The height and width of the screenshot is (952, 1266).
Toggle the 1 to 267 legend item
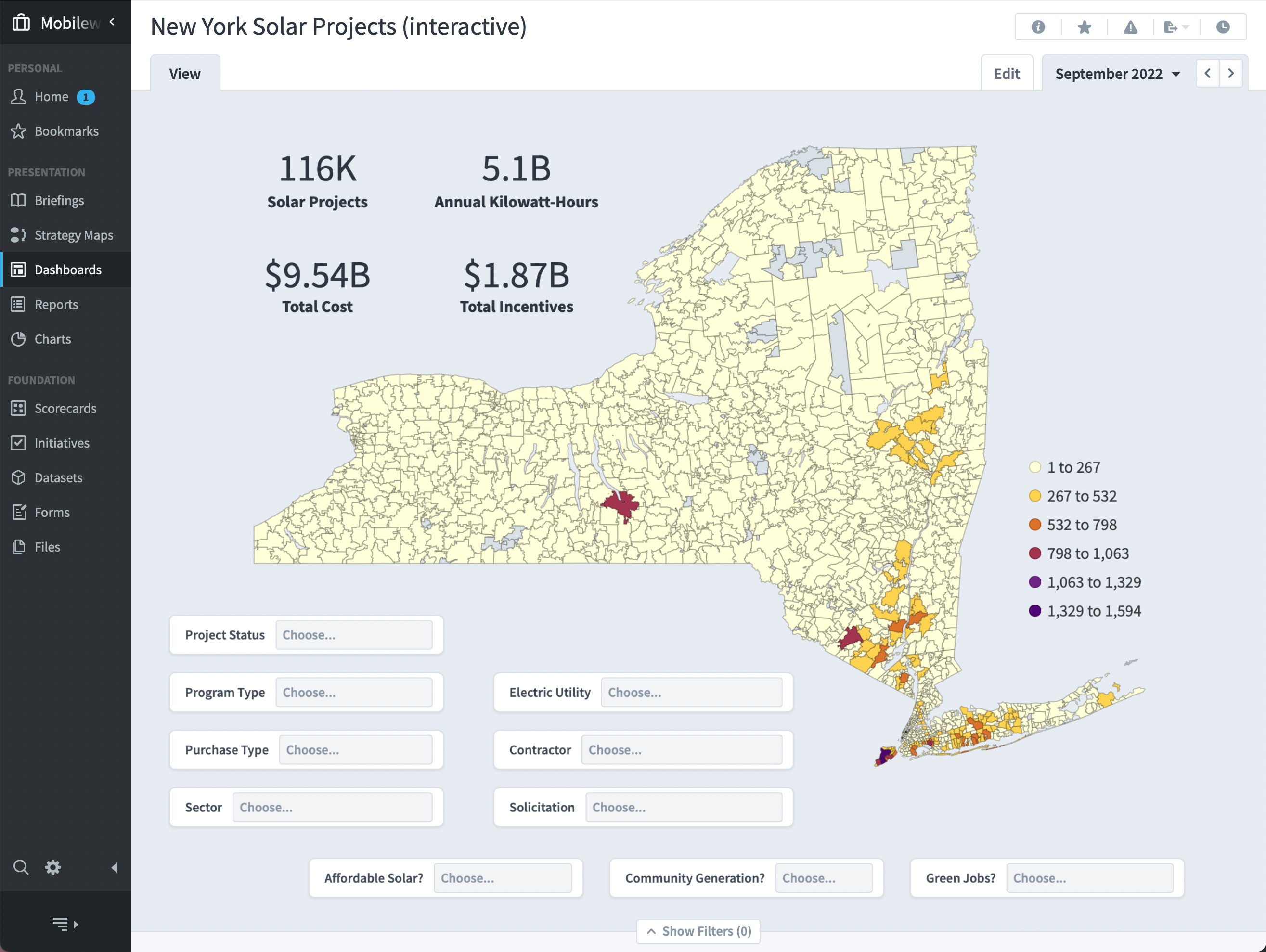point(1073,467)
